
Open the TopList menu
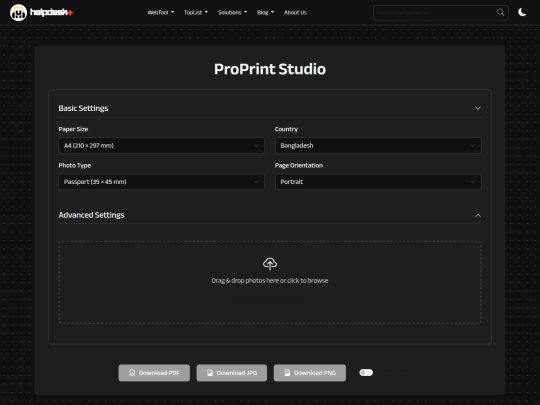point(196,12)
